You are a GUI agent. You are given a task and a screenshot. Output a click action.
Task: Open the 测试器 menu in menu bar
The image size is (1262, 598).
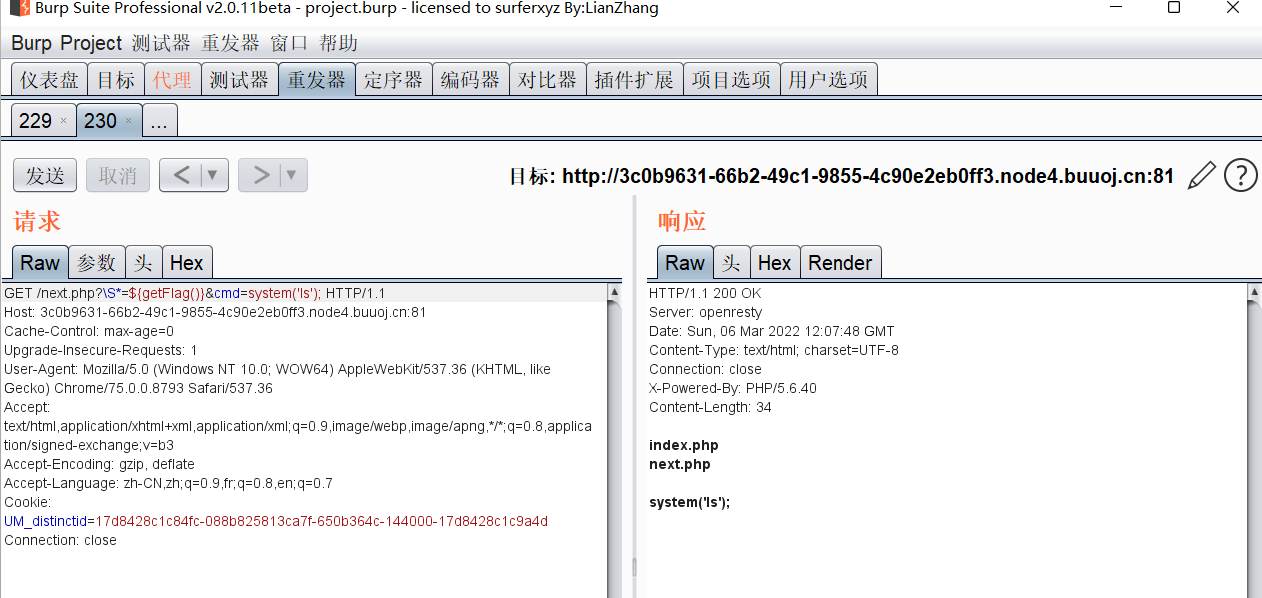161,43
